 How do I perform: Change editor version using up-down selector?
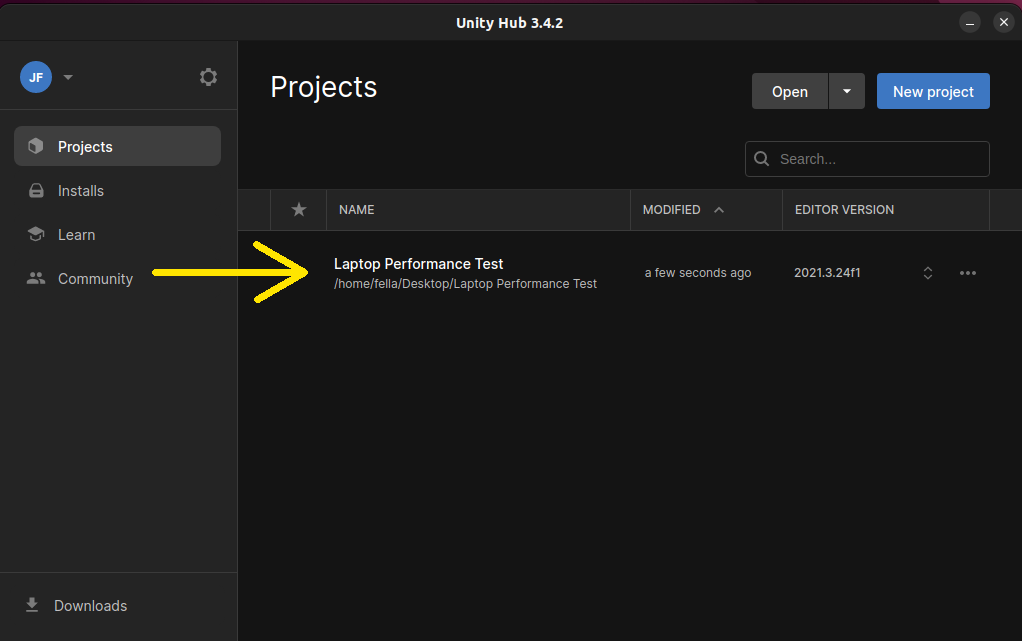tap(927, 273)
